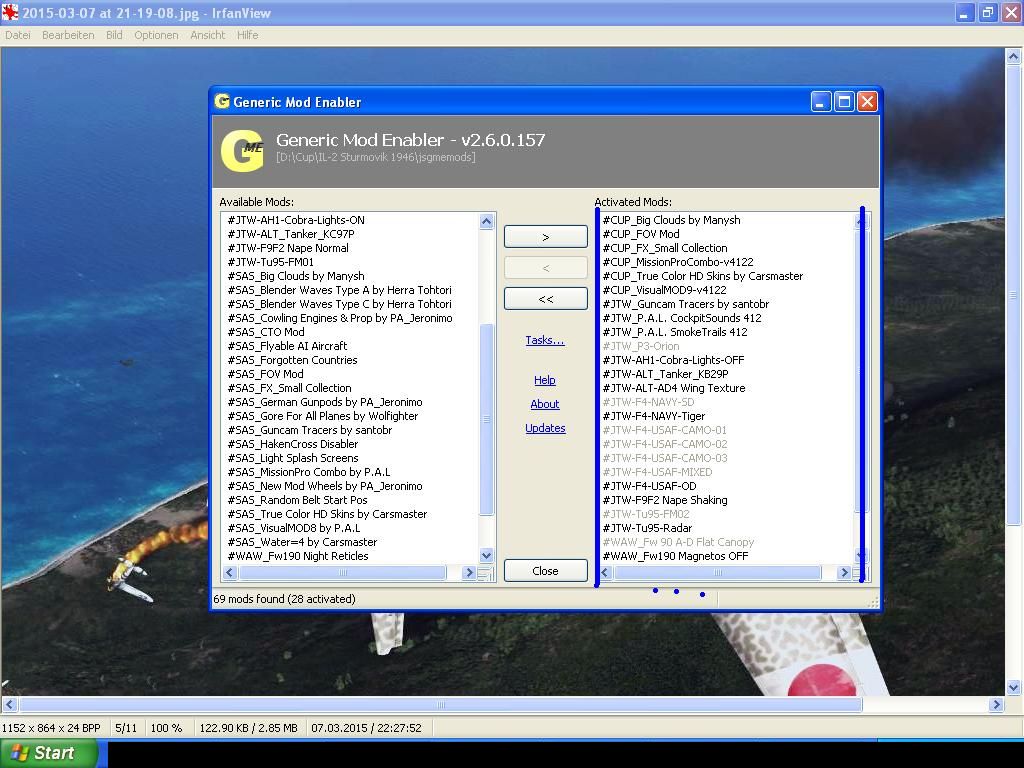Select #SAS_Blender Waves Type A mod
Image resolution: width=1024 pixels, height=768 pixels.
[x=340, y=290]
